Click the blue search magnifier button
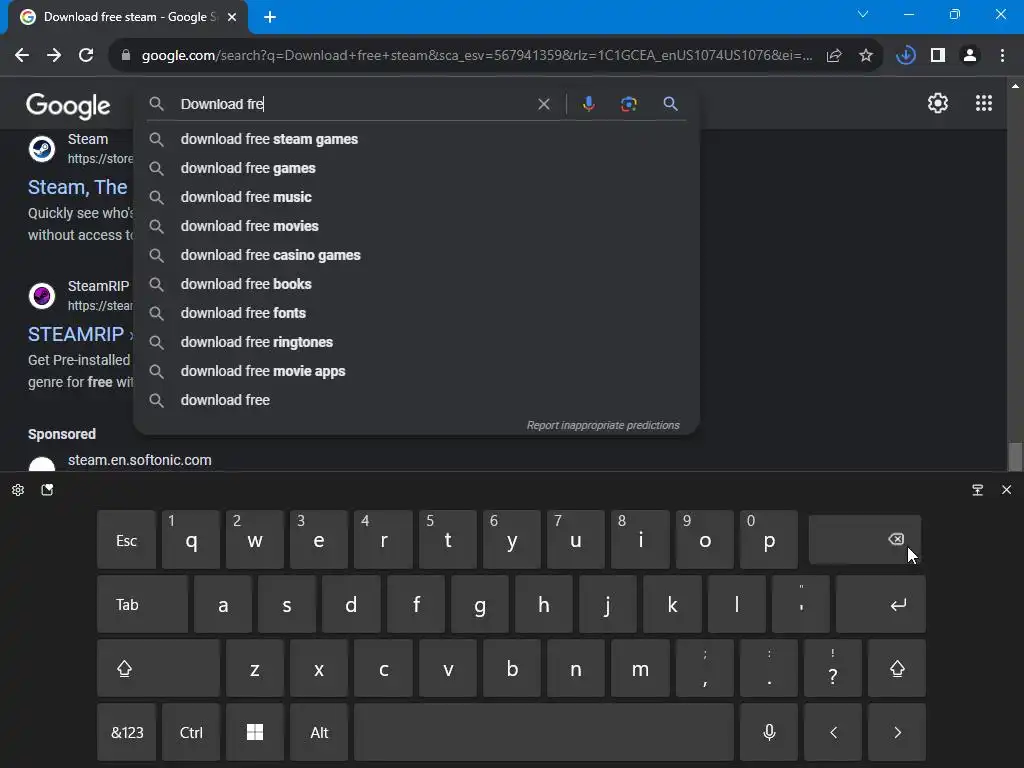The image size is (1024, 768). 670,104
